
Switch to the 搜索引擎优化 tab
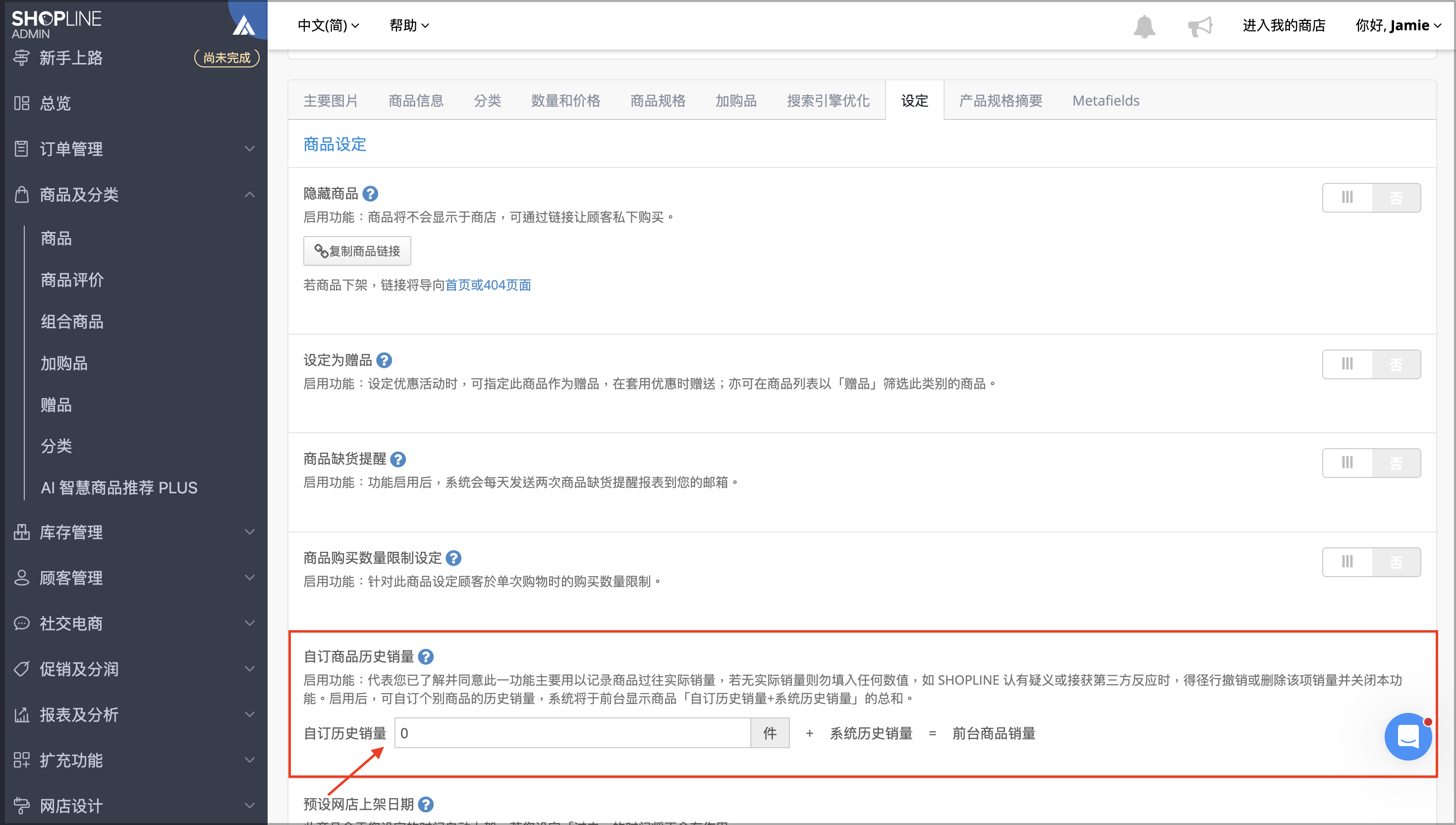coord(828,100)
